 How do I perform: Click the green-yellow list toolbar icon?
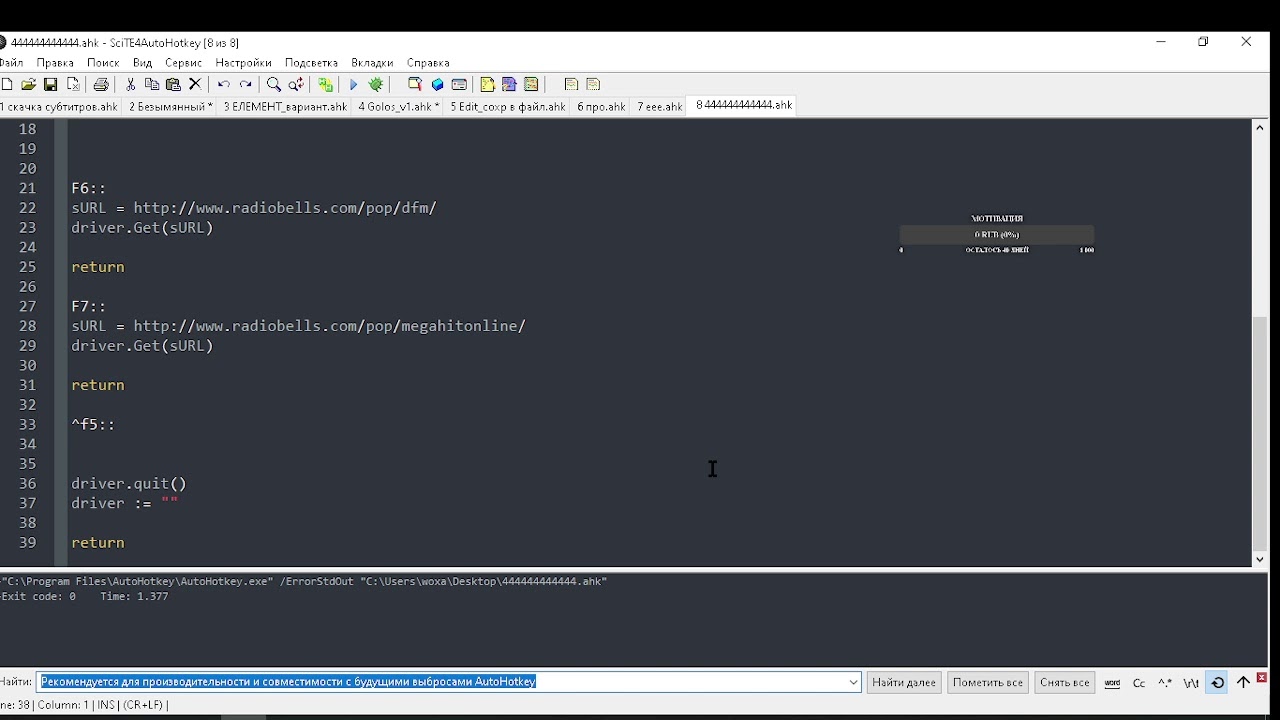(532, 85)
